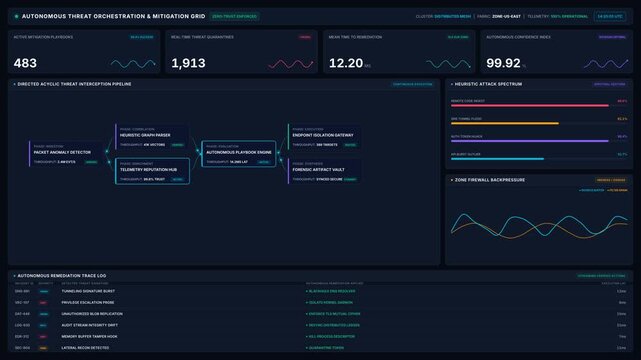Select the Endpoint Isolation Gateway node
Screen dimensions: 641x360
point(325,137)
